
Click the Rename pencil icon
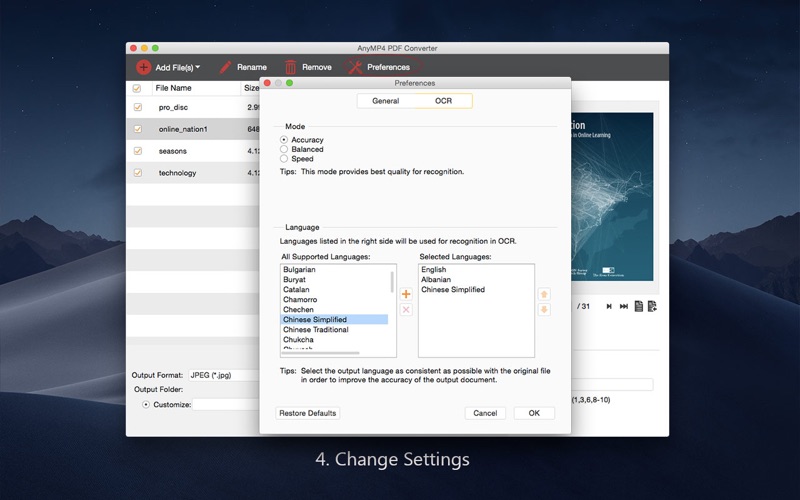point(225,67)
